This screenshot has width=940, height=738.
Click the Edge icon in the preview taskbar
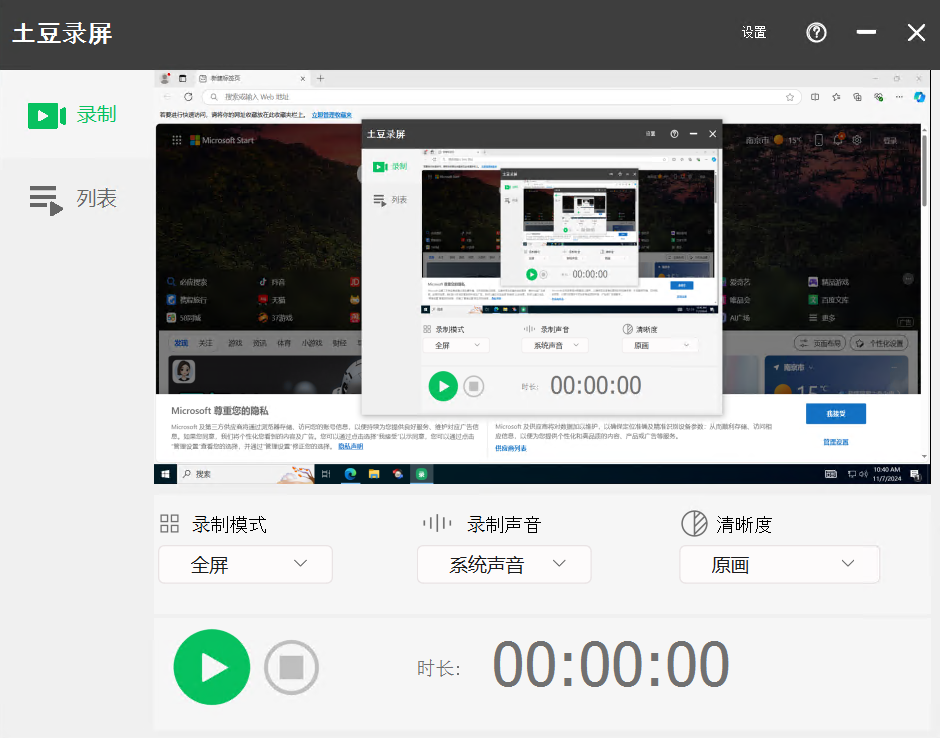(351, 474)
